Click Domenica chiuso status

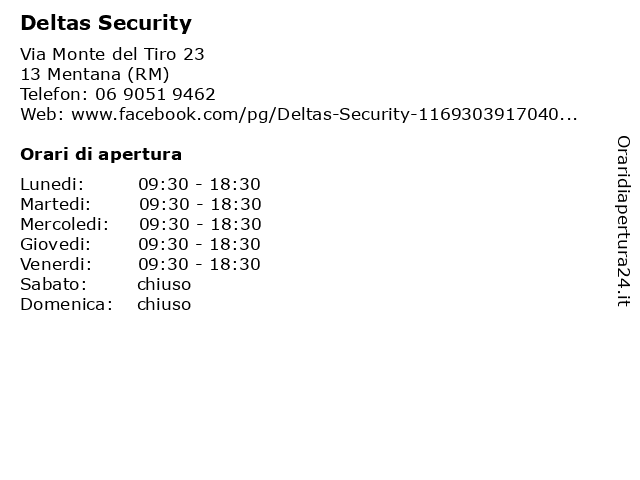coord(164,304)
